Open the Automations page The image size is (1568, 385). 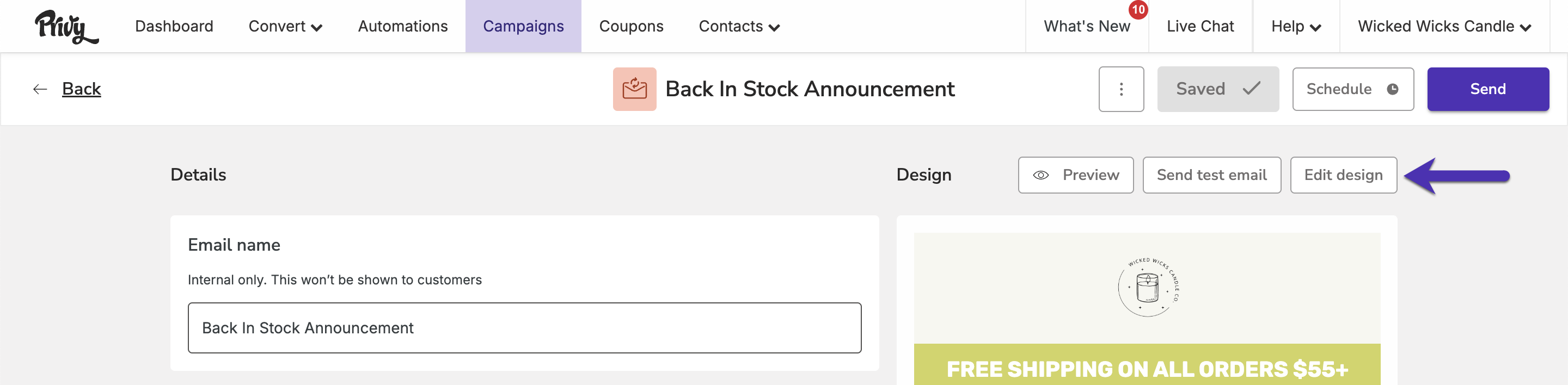402,26
